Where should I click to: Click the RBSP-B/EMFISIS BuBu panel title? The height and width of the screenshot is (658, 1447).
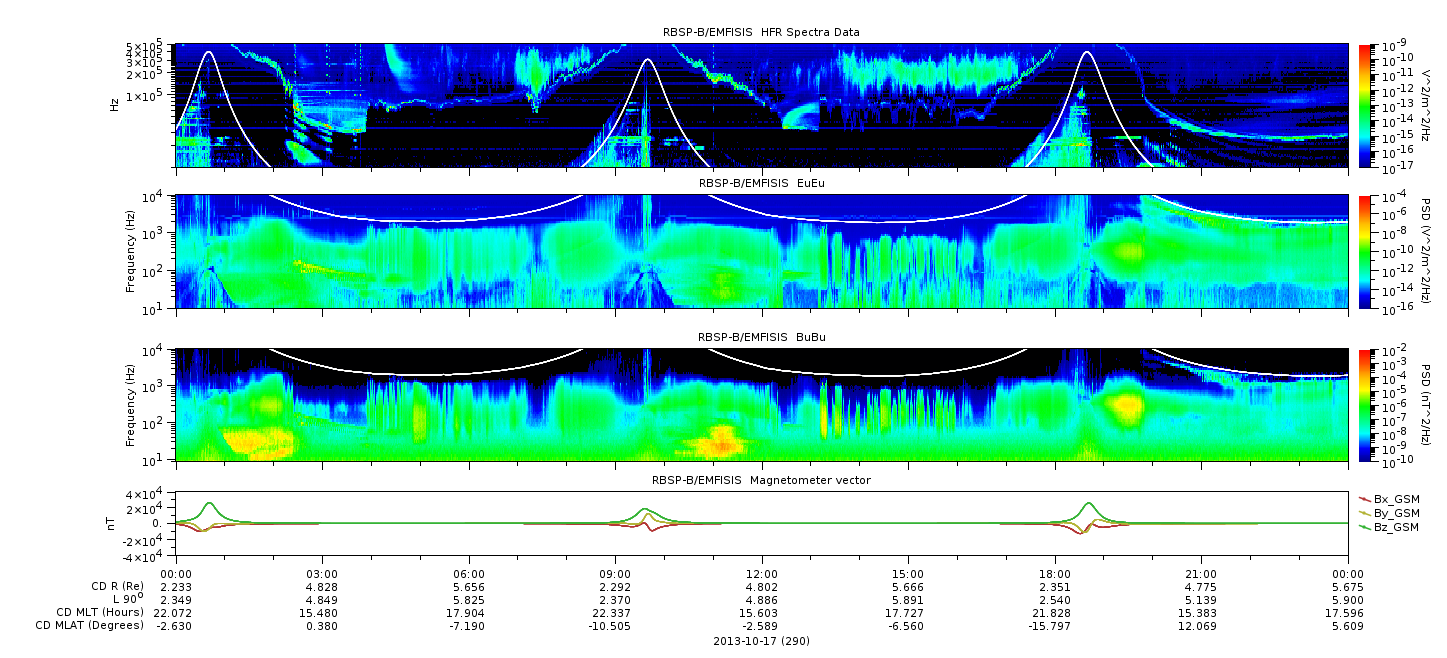(x=761, y=337)
